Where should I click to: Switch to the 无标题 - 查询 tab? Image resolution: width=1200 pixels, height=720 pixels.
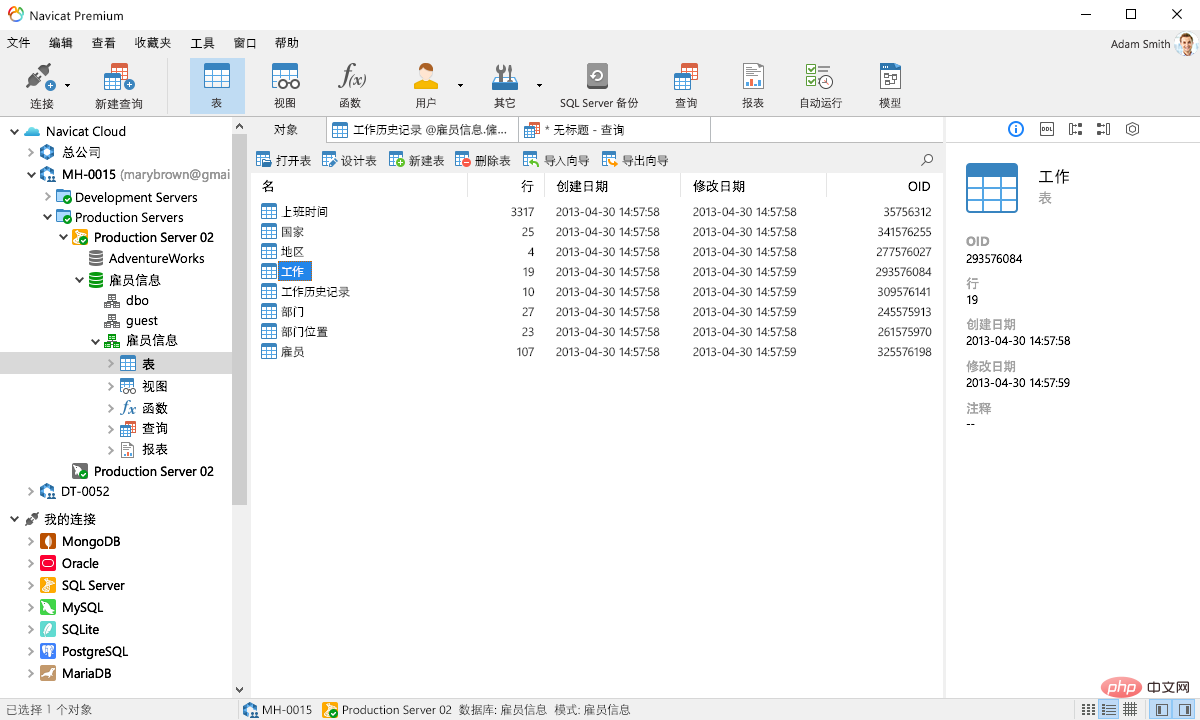pyautogui.click(x=615, y=130)
